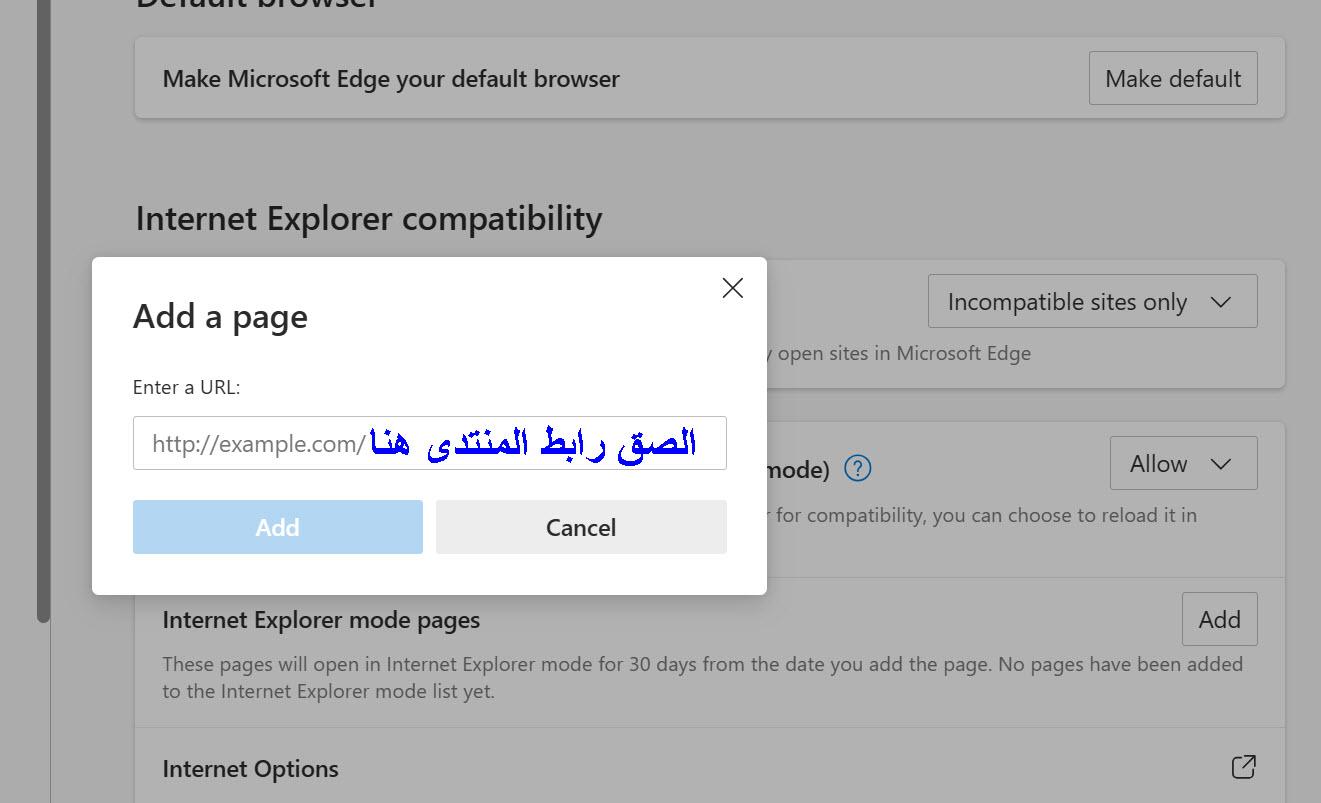This screenshot has width=1321, height=803.
Task: Expand the Allow dropdown
Action: (1182, 464)
